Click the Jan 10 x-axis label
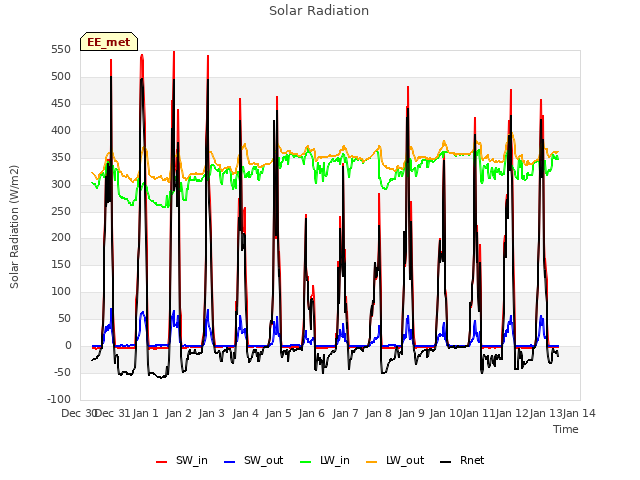 [446, 413]
